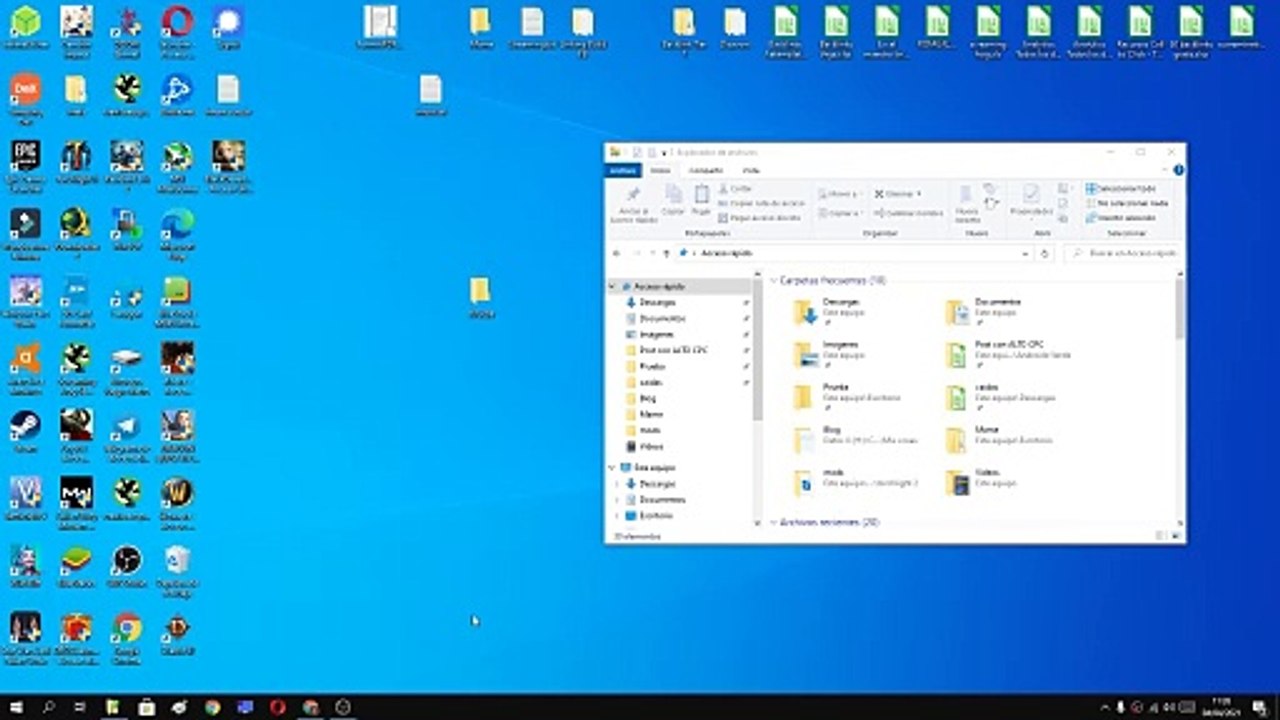Viewport: 1280px width, 720px height.
Task: Select the Documentos folder in Carpetas frecuentes
Action: [985, 312]
